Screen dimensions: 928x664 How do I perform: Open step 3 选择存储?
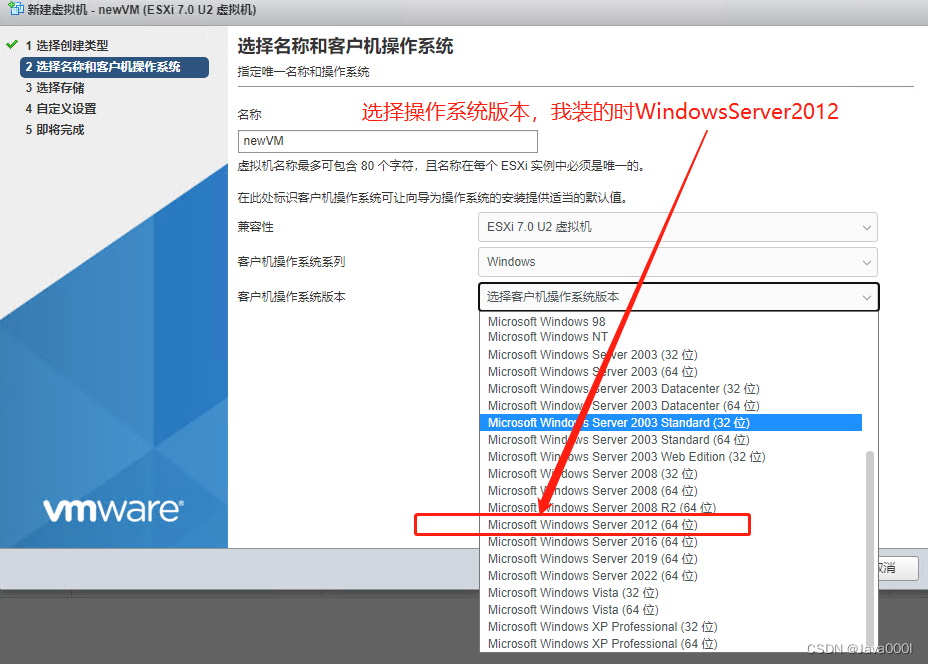point(54,88)
